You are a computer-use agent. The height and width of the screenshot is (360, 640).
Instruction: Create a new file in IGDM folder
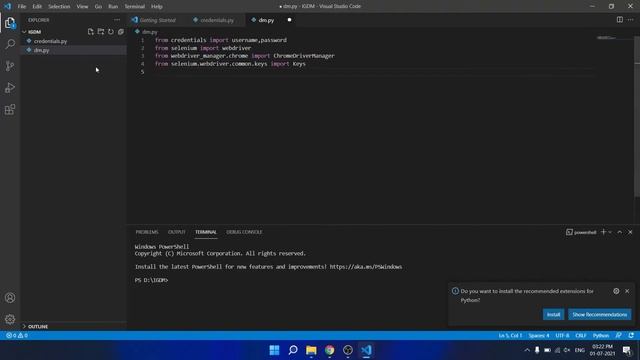[x=91, y=31]
